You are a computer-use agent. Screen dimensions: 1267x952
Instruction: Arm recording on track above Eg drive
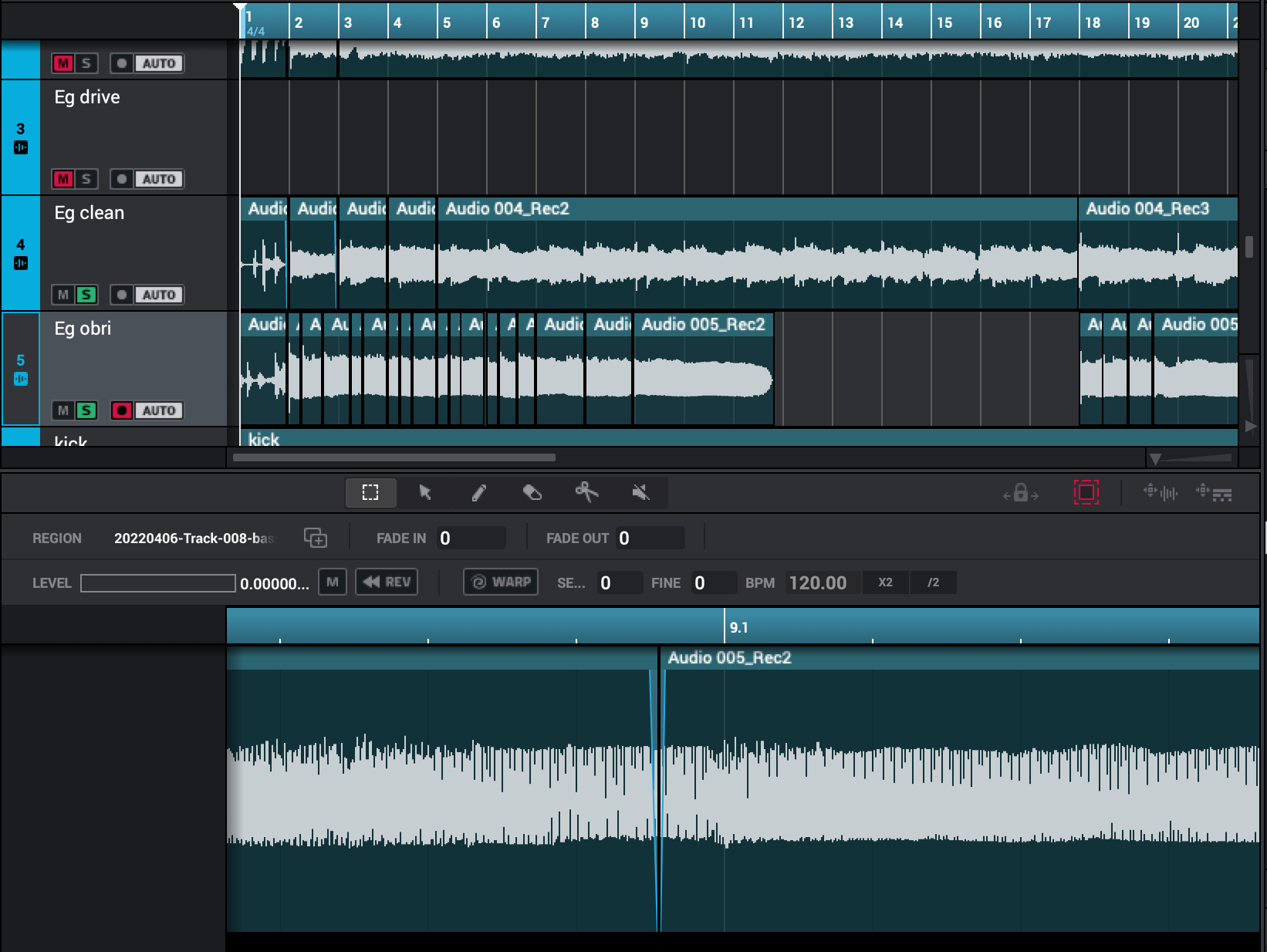(121, 63)
